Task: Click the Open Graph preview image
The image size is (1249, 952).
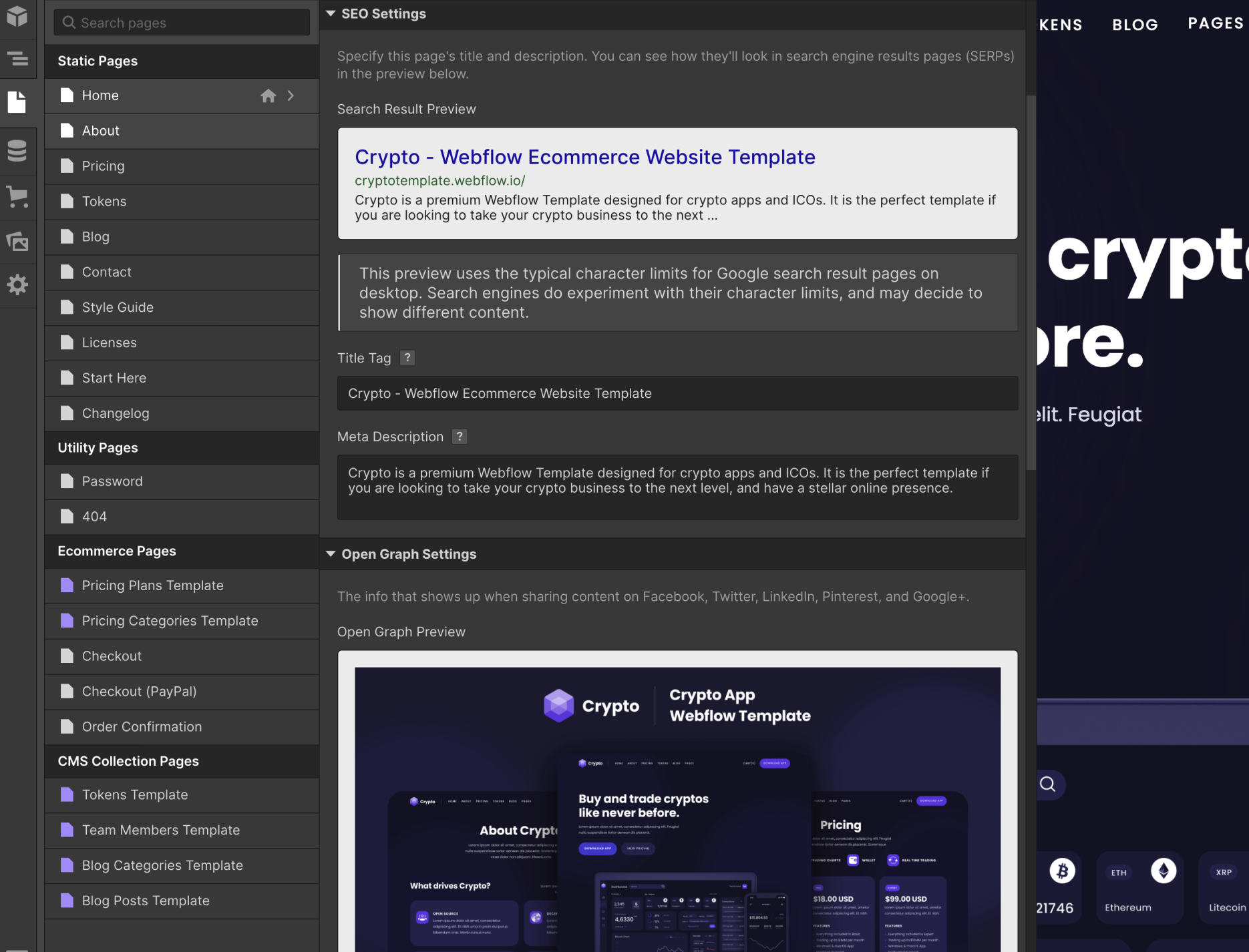Action: [x=677, y=809]
